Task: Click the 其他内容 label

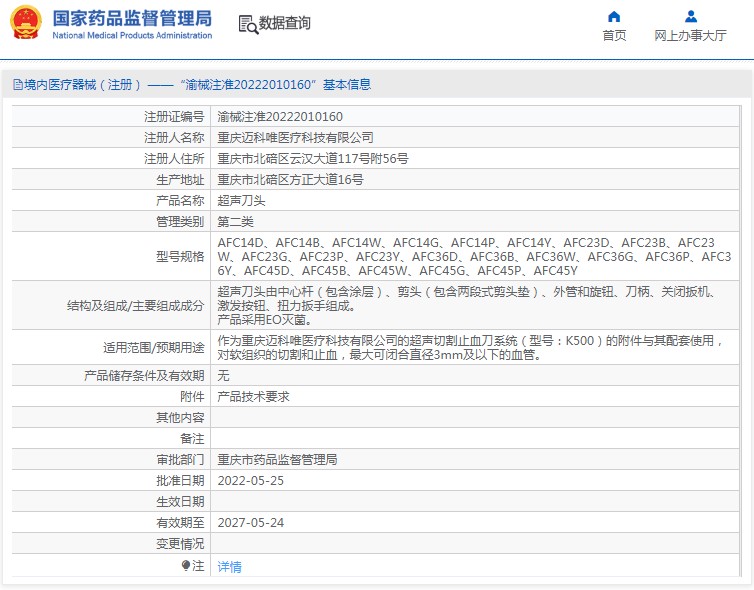Action: [x=180, y=418]
